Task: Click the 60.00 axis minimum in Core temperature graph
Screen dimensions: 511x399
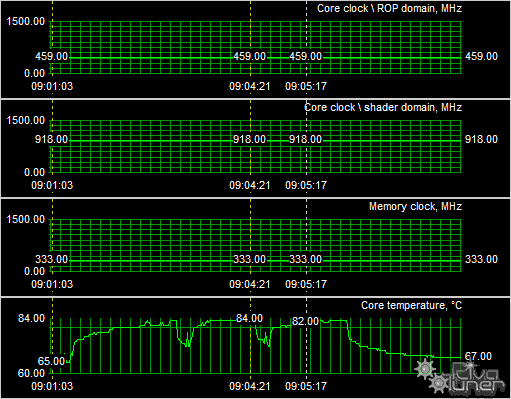Action: click(x=31, y=373)
